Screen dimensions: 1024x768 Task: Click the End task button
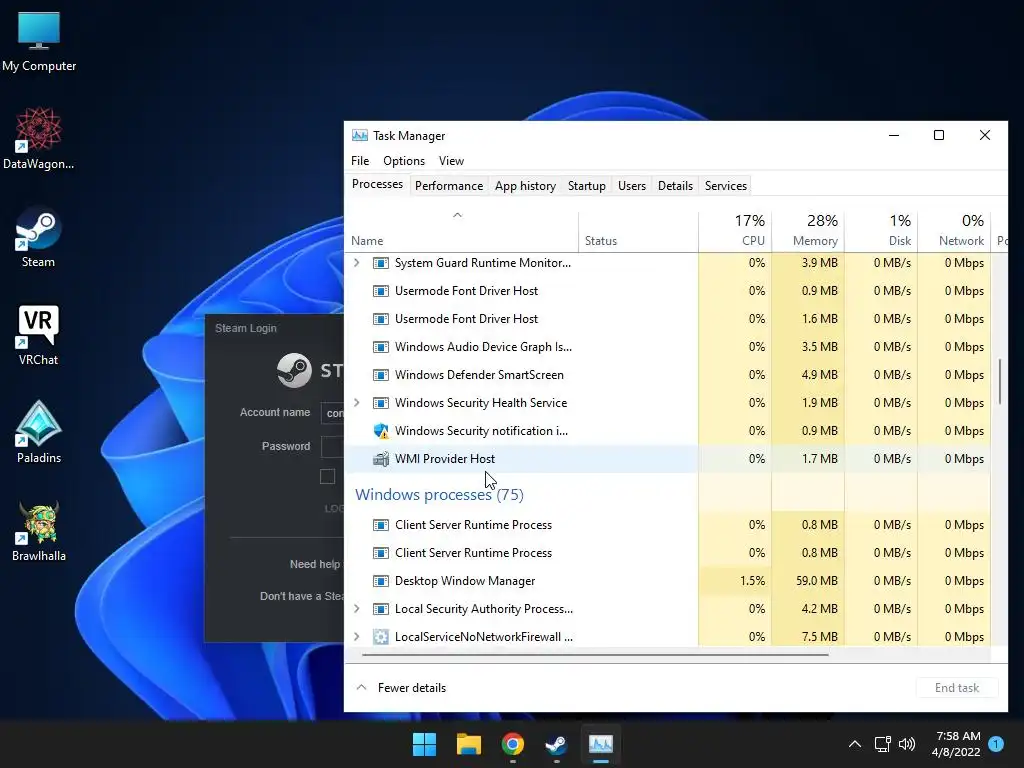coord(957,688)
